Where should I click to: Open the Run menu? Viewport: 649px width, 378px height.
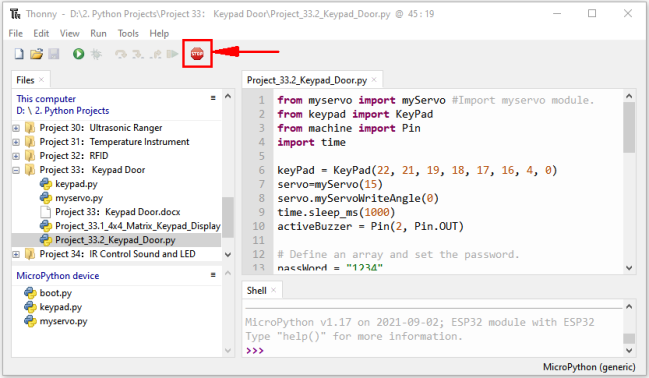click(98, 34)
